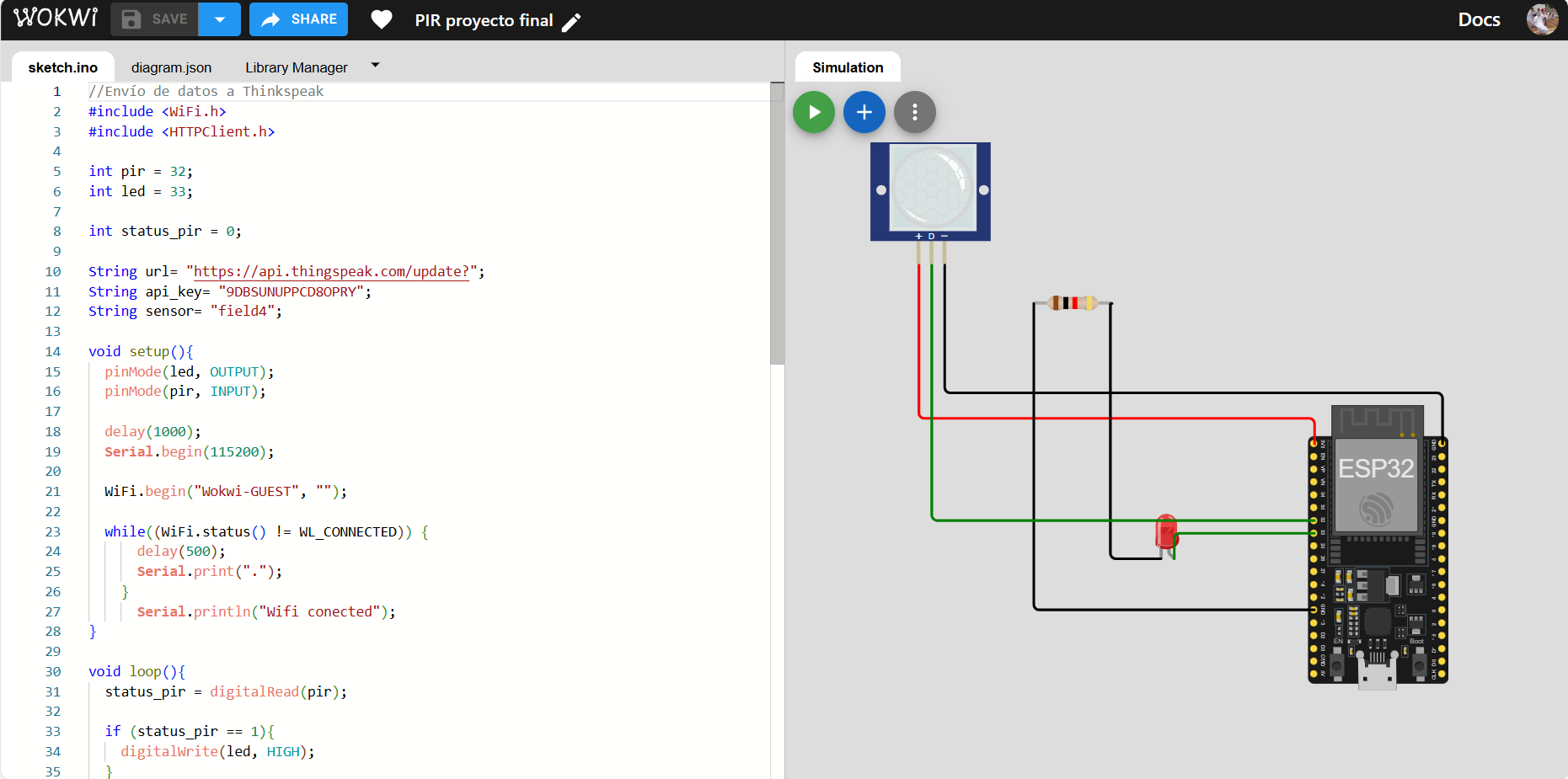Viewport: 1568px width, 779px height.
Task: Click the editor vertical scrollbar thumb
Action: [x=777, y=223]
